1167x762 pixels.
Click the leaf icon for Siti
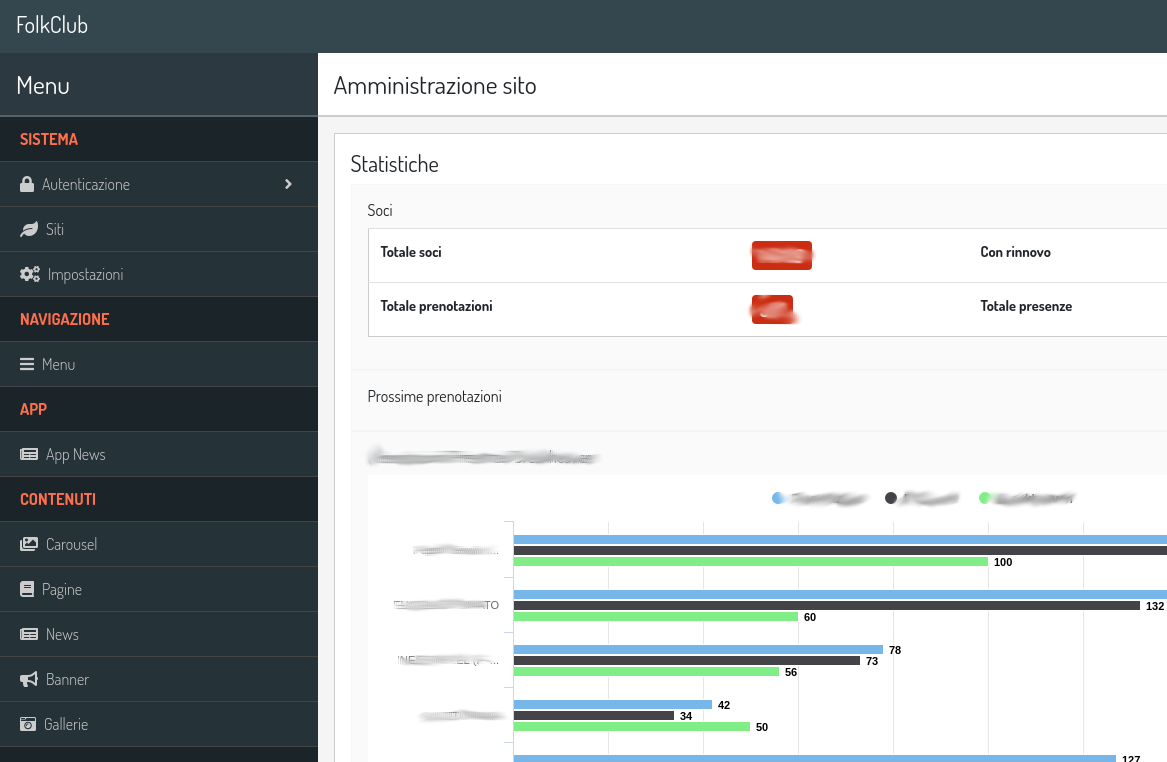click(29, 230)
